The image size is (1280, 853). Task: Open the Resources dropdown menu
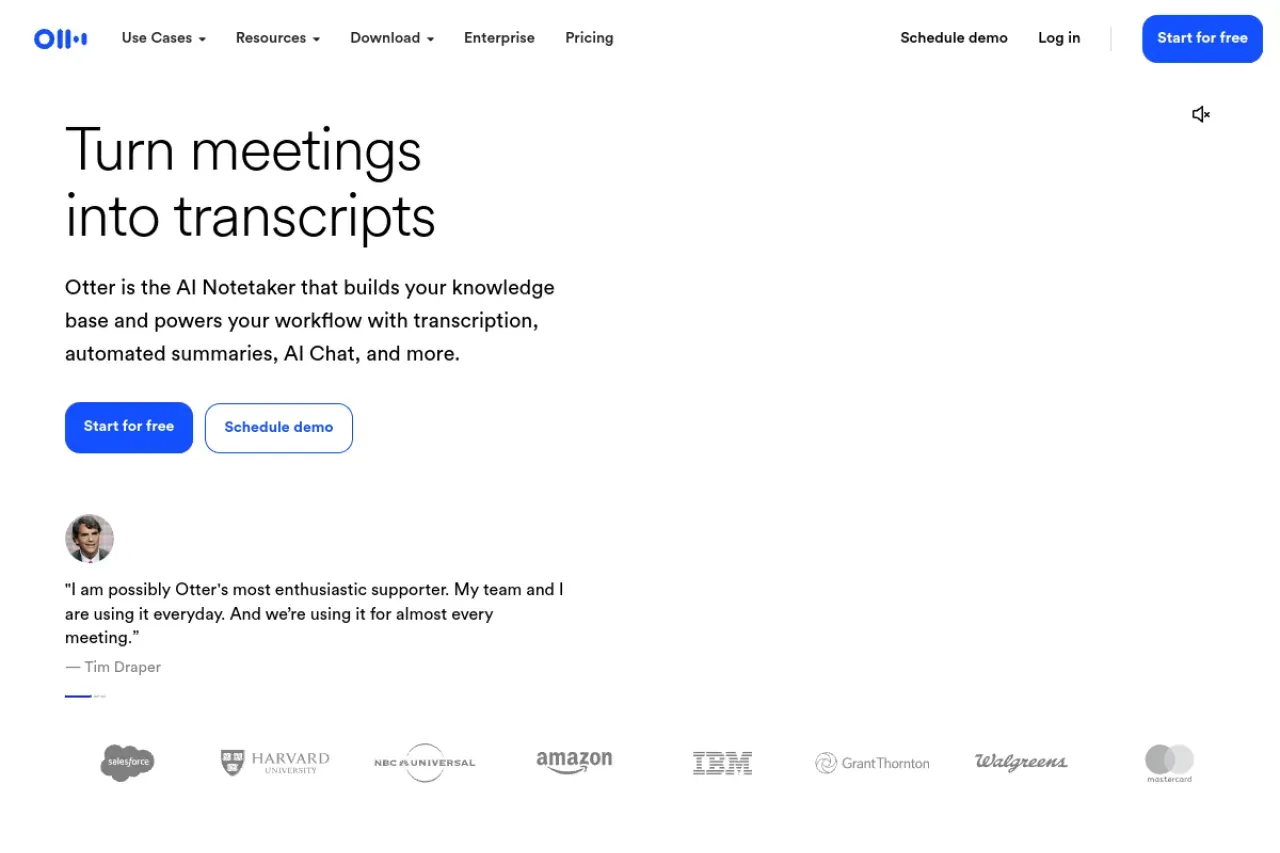click(x=278, y=38)
